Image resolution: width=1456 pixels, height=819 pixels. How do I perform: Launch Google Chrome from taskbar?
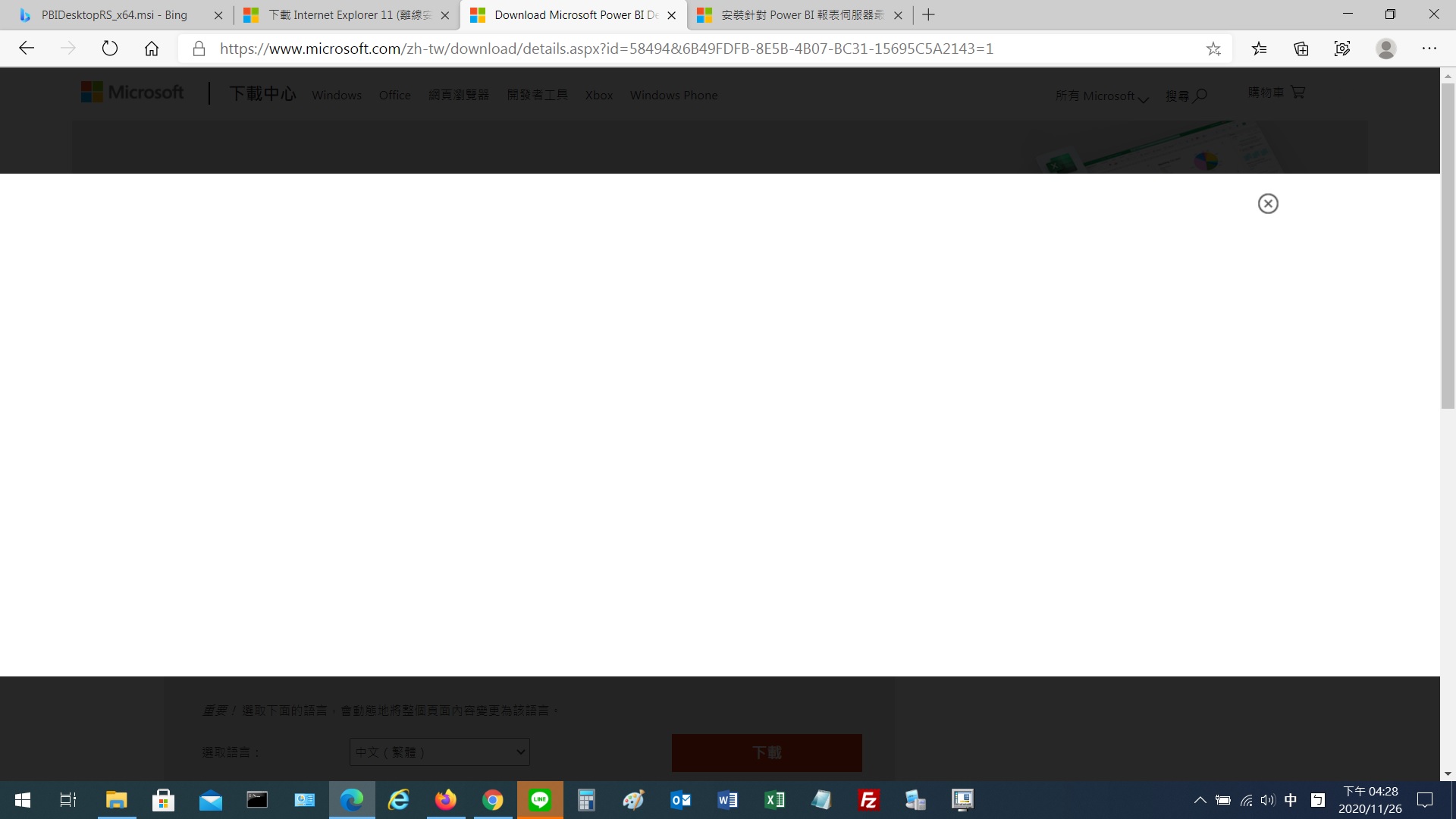point(492,800)
